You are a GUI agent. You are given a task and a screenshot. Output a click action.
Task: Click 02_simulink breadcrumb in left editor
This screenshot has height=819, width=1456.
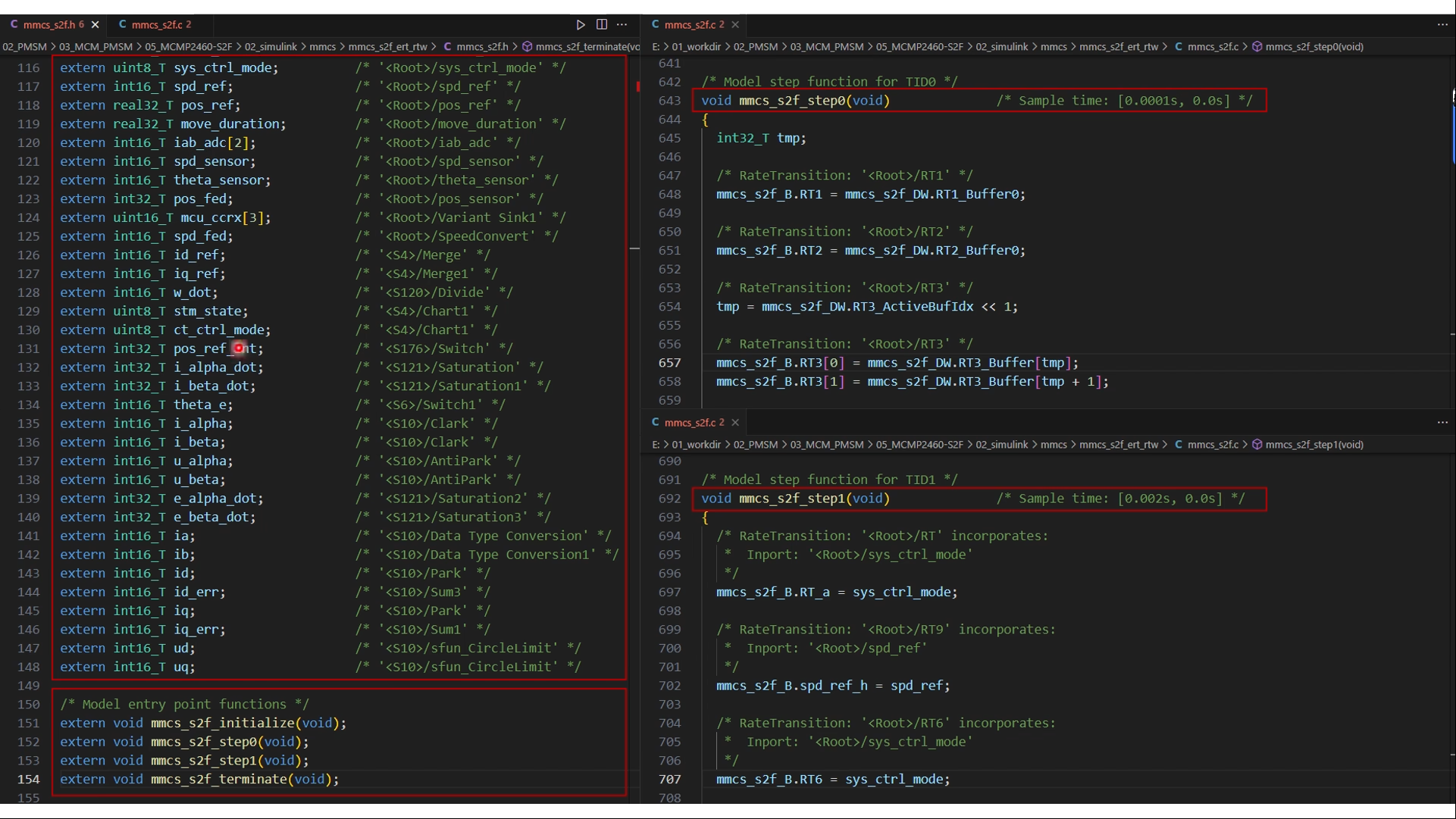270,46
